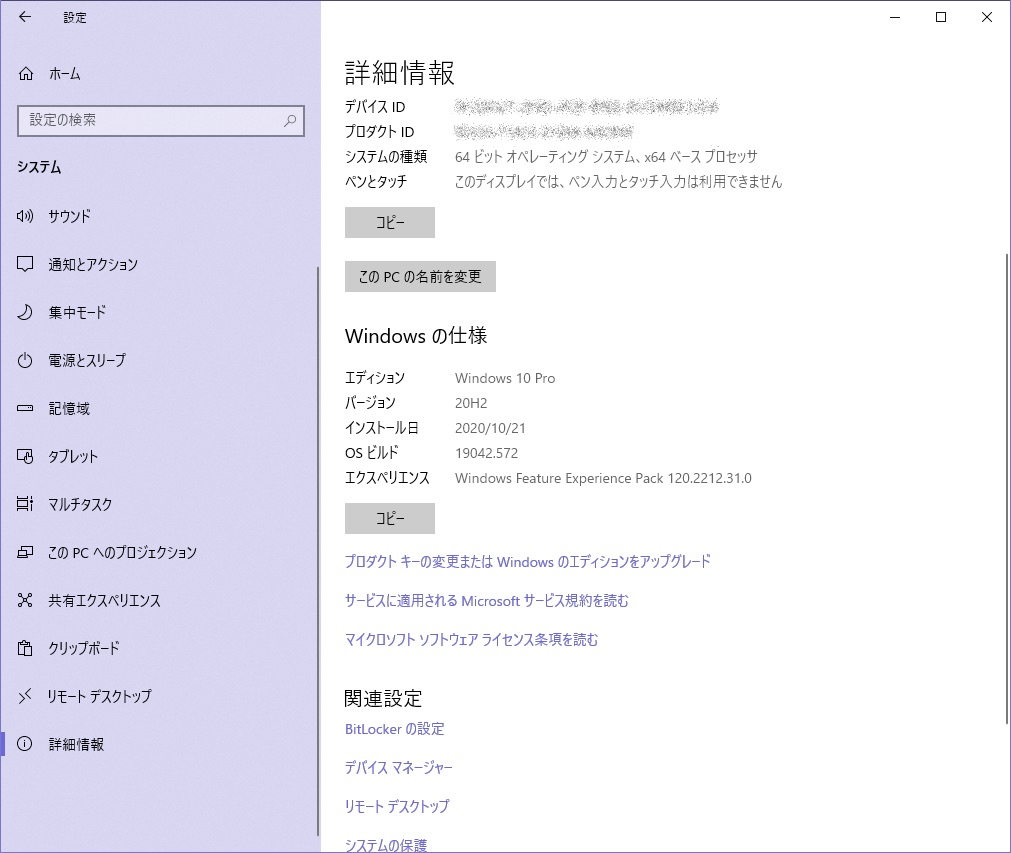Image resolution: width=1011 pixels, height=853 pixels.
Task: Click the back arrow icon
Action: (25, 17)
